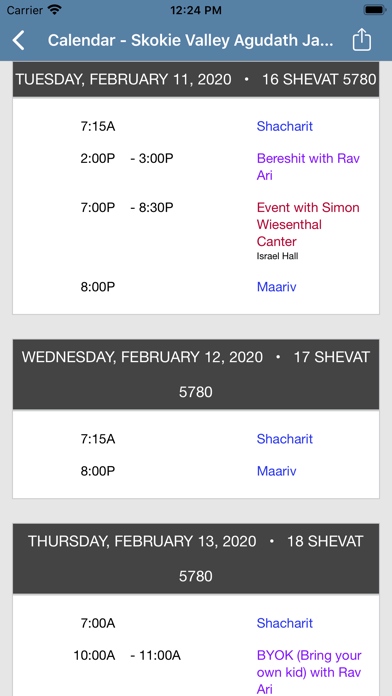Open Thursday's Shacharit event
The height and width of the screenshot is (696, 392).
[x=285, y=623]
